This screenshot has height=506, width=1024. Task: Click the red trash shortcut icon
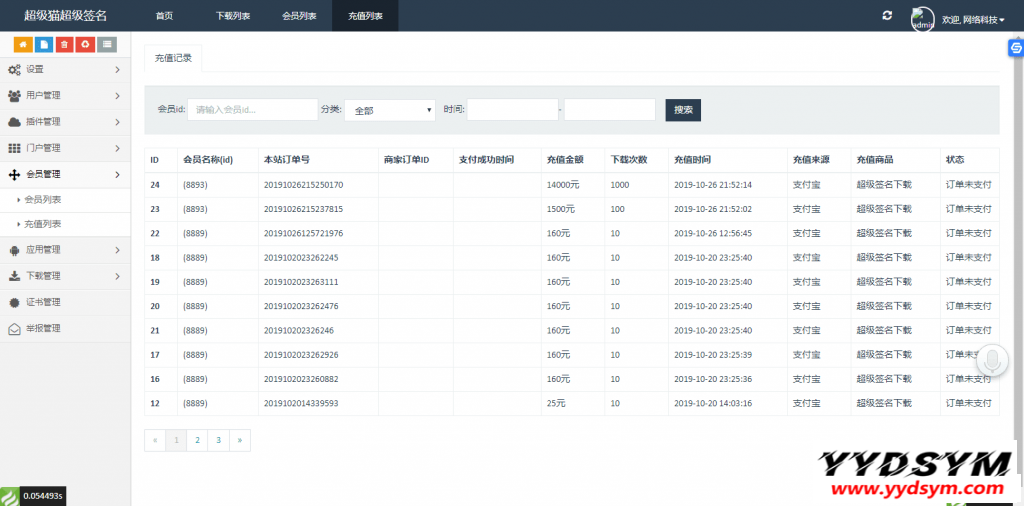tap(64, 44)
